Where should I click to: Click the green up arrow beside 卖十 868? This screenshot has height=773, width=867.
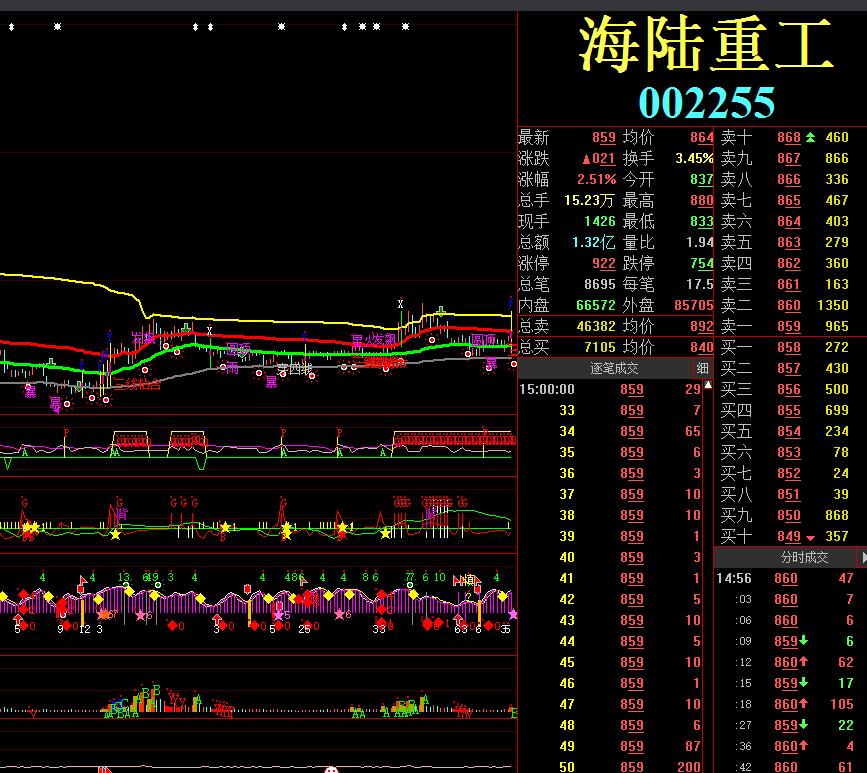point(810,137)
